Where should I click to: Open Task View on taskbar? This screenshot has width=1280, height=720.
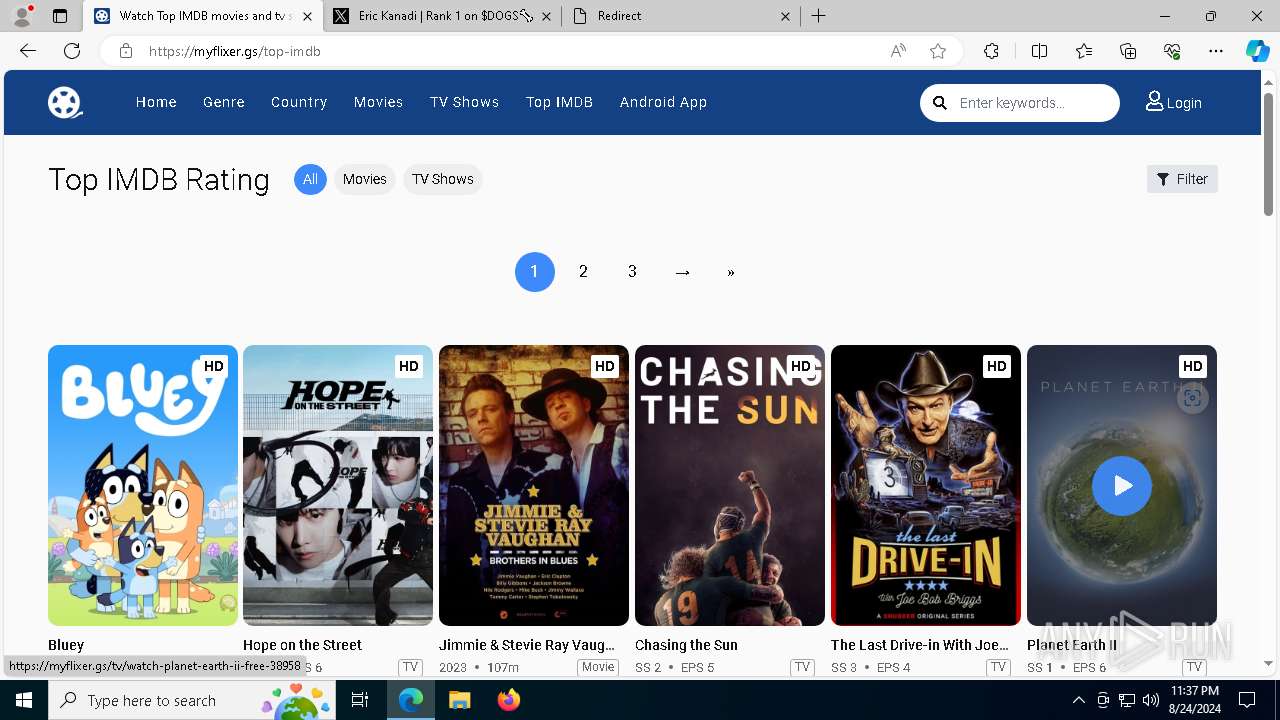tap(360, 700)
